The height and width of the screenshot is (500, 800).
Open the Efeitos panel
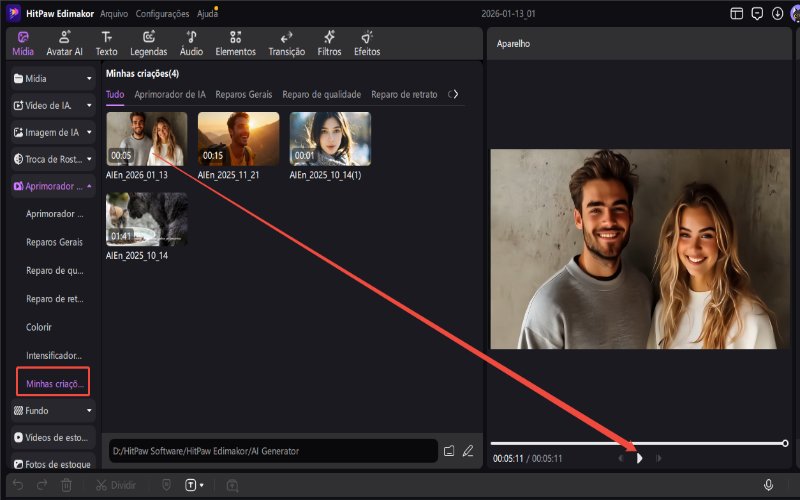(367, 42)
